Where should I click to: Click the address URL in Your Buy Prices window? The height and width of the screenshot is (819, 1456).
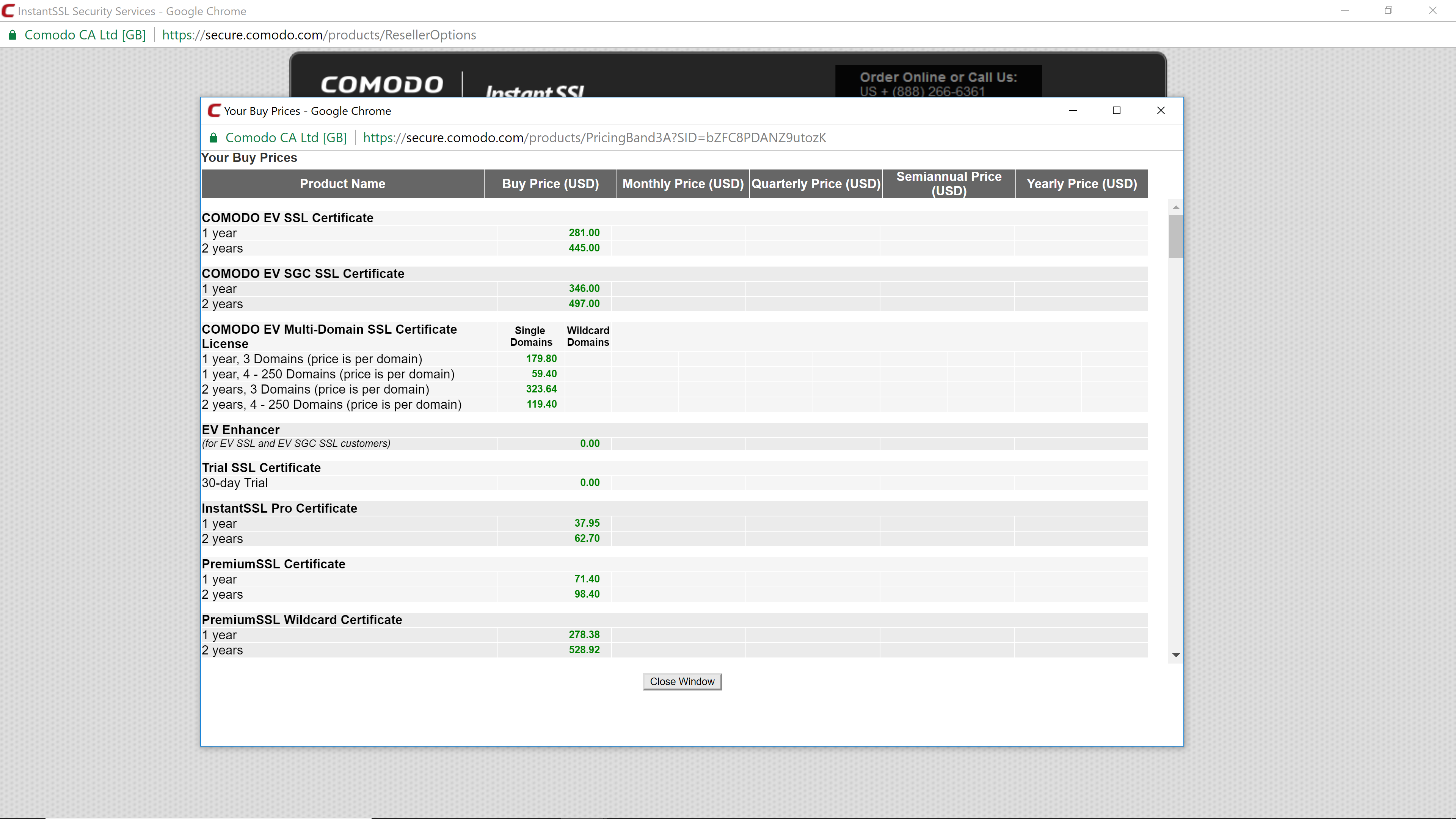pos(594,138)
